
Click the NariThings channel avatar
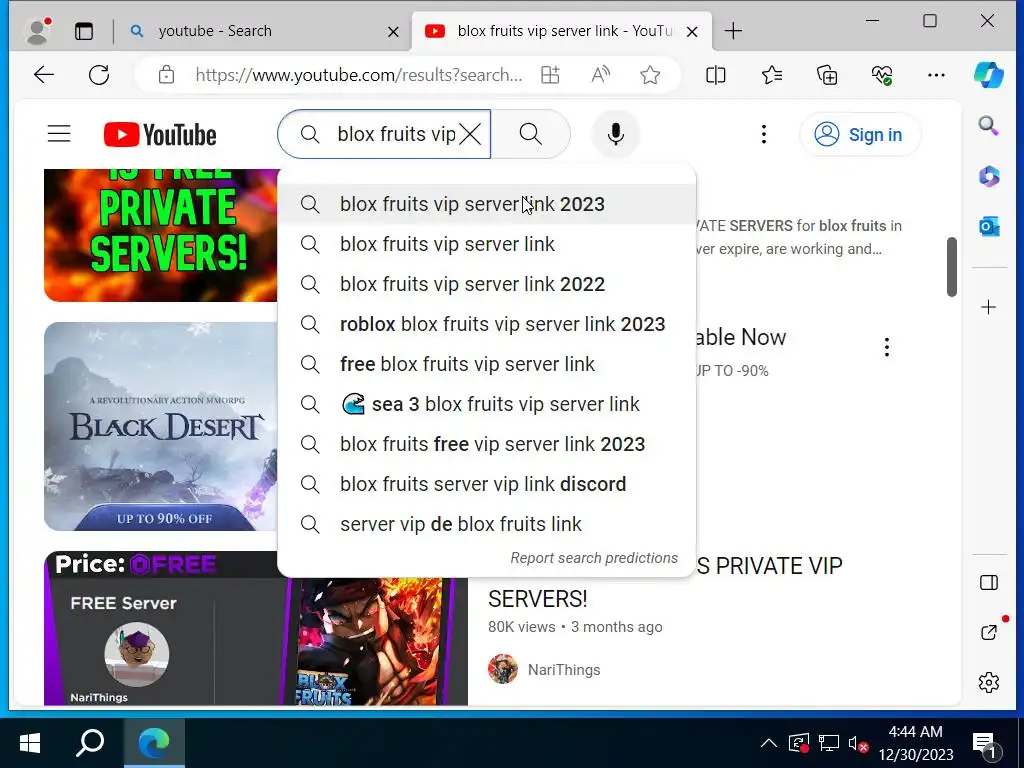click(503, 669)
